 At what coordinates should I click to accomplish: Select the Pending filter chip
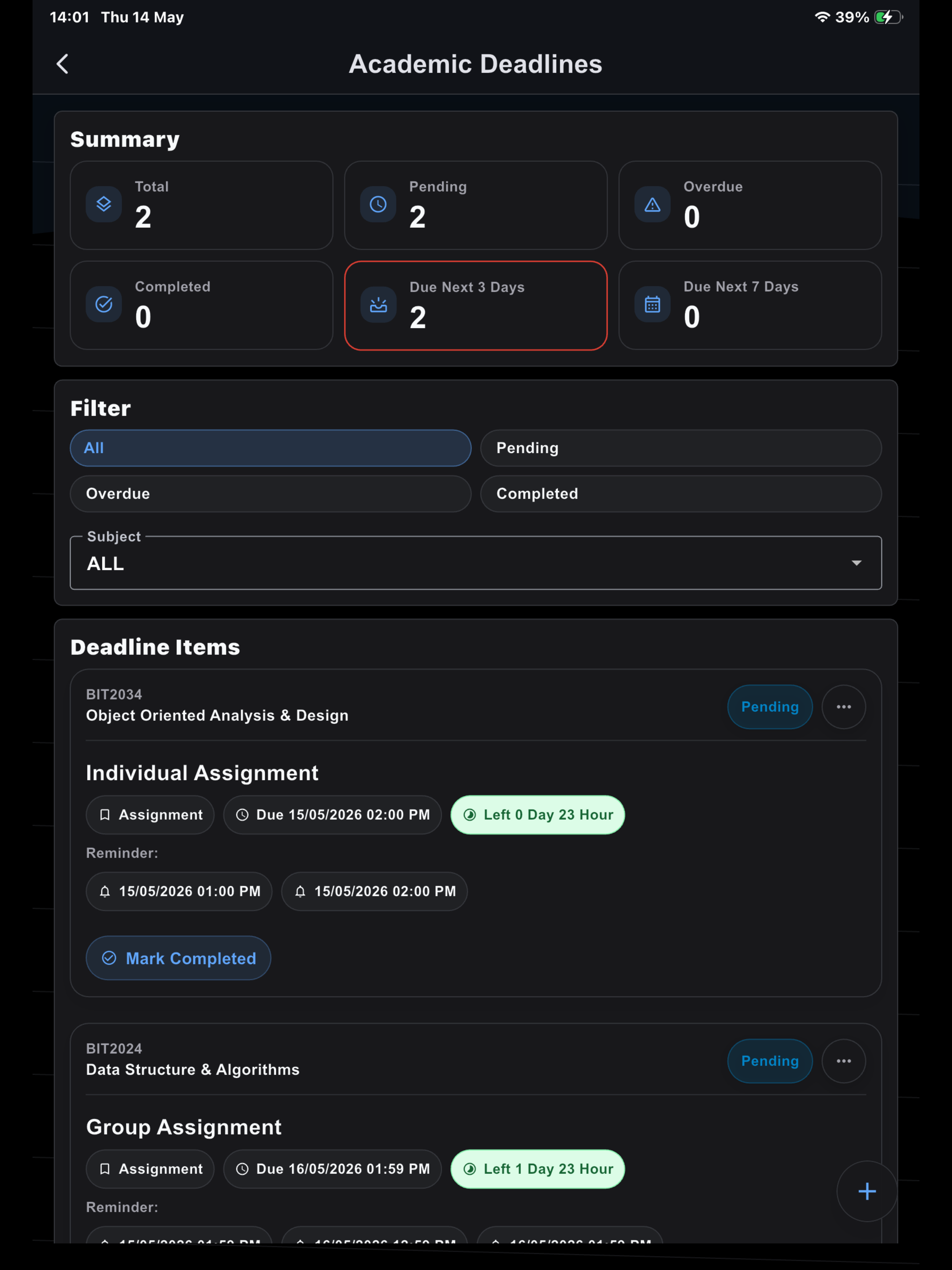pos(681,448)
